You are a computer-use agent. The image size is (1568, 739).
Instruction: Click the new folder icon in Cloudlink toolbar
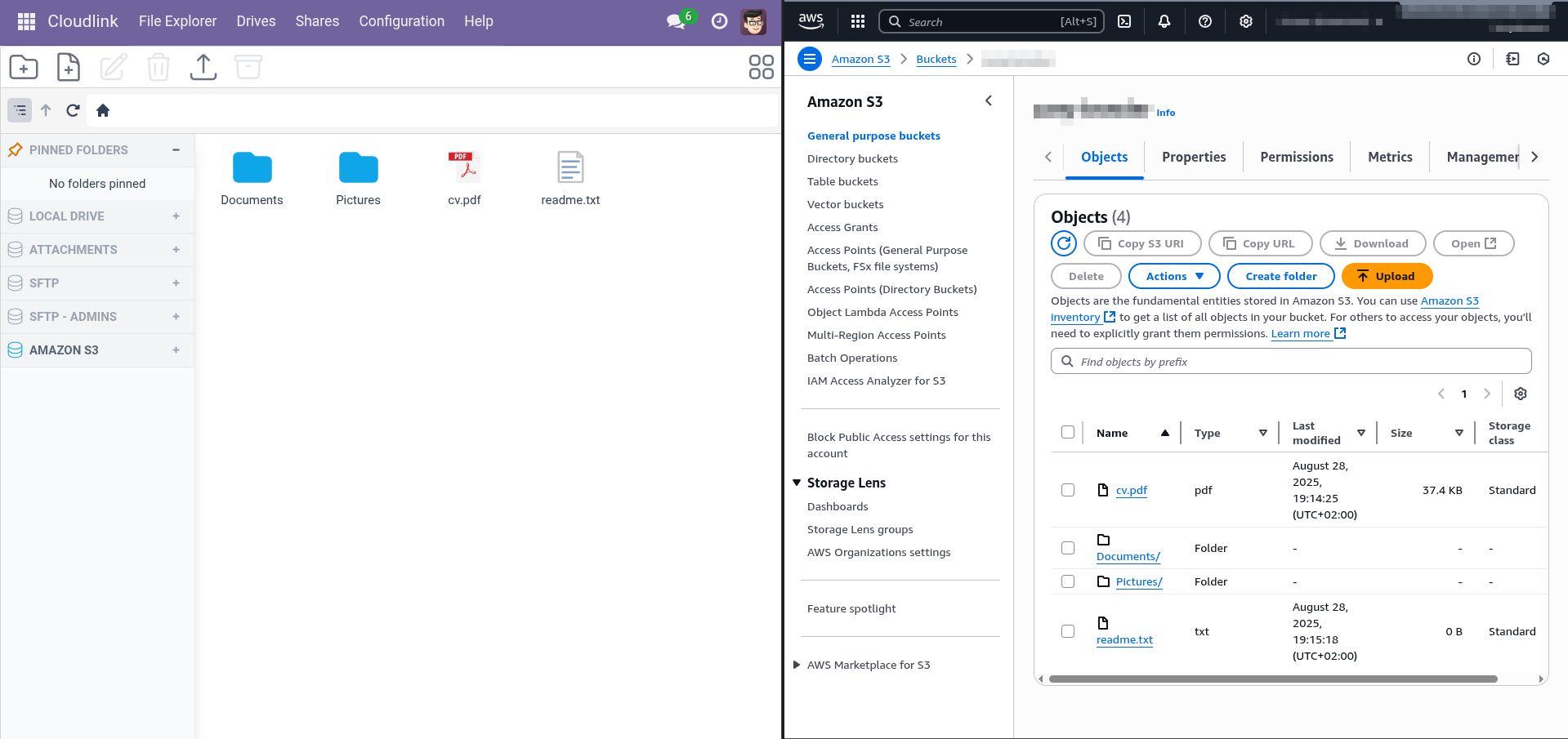coord(24,67)
